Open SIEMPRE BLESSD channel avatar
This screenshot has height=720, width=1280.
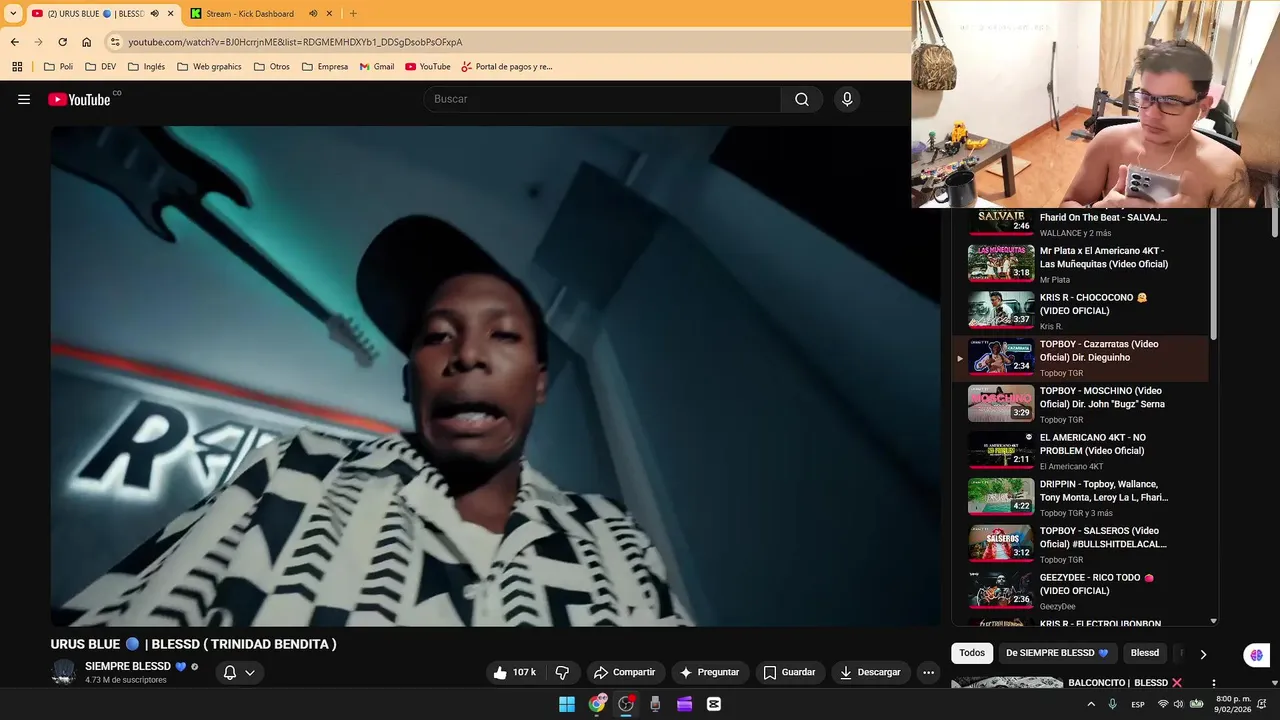(x=63, y=672)
